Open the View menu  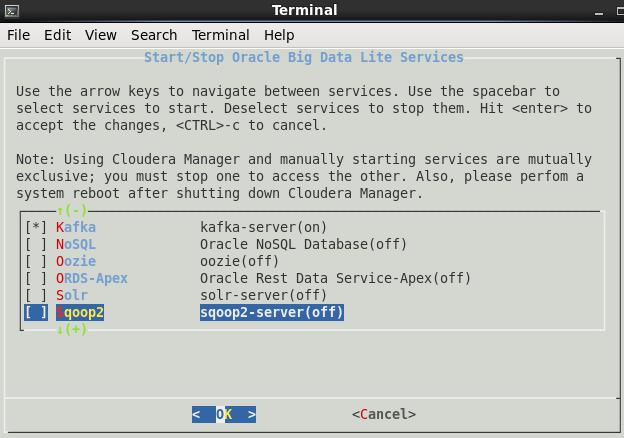pos(100,35)
